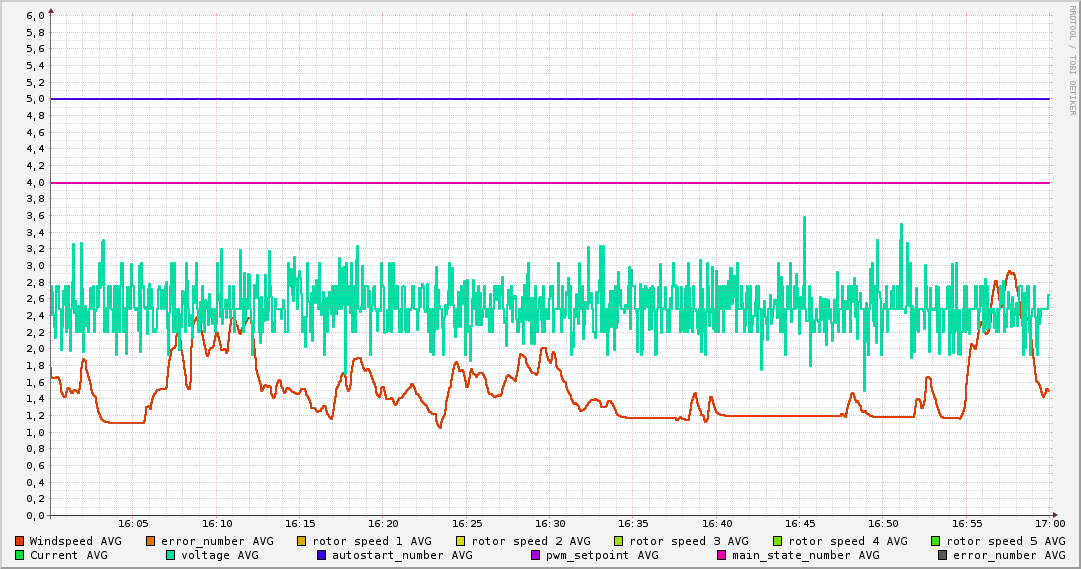Click the 16:30 time axis label
1081x569 pixels.
pos(550,523)
